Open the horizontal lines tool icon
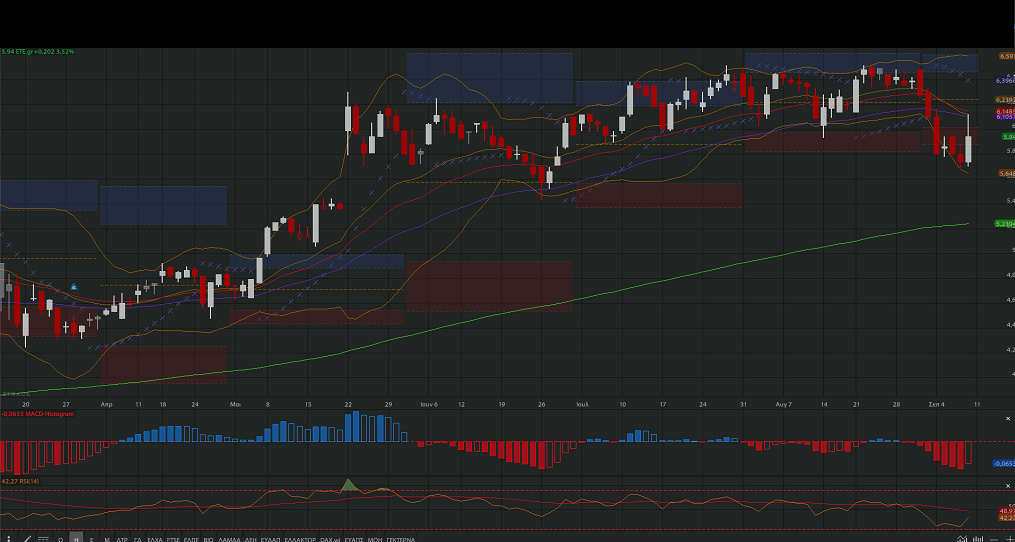 pyautogui.click(x=43, y=539)
